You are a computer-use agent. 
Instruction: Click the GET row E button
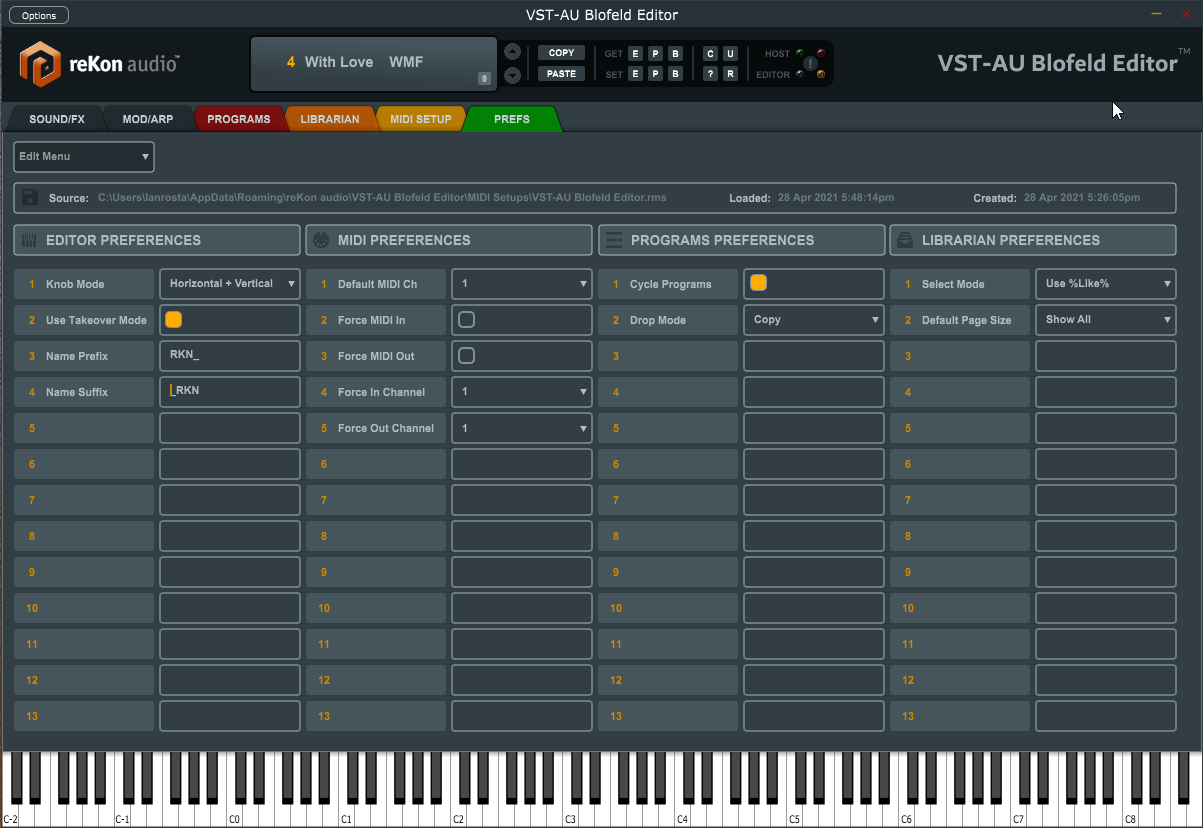[635, 53]
